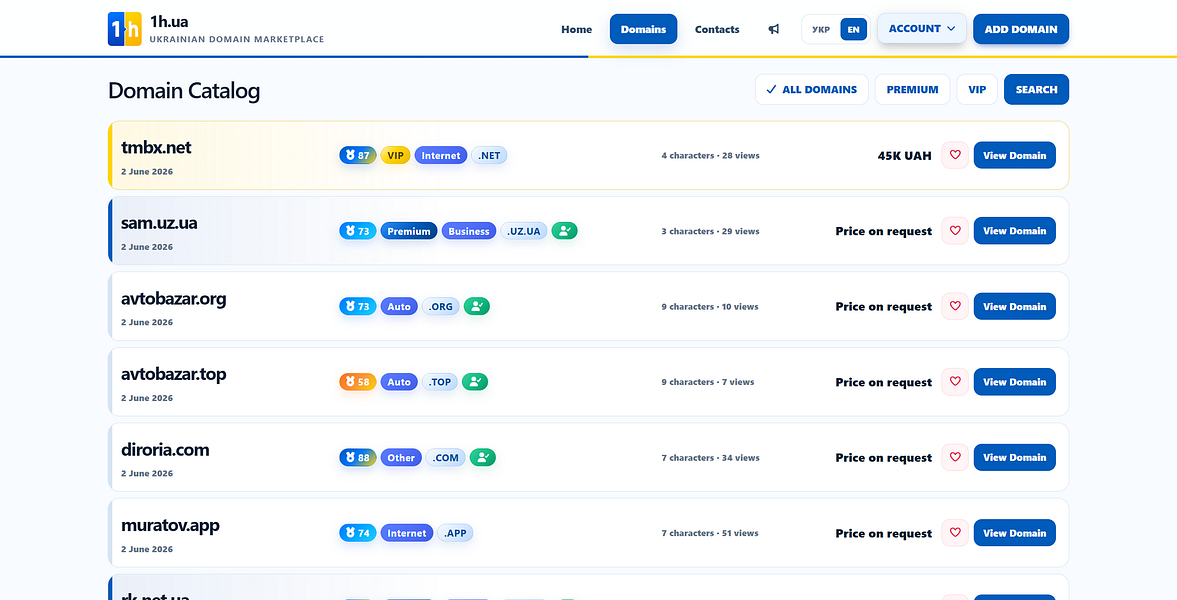Image resolution: width=1177 pixels, height=600 pixels.
Task: Favorite avtobazar.org with the heart icon
Action: click(955, 306)
